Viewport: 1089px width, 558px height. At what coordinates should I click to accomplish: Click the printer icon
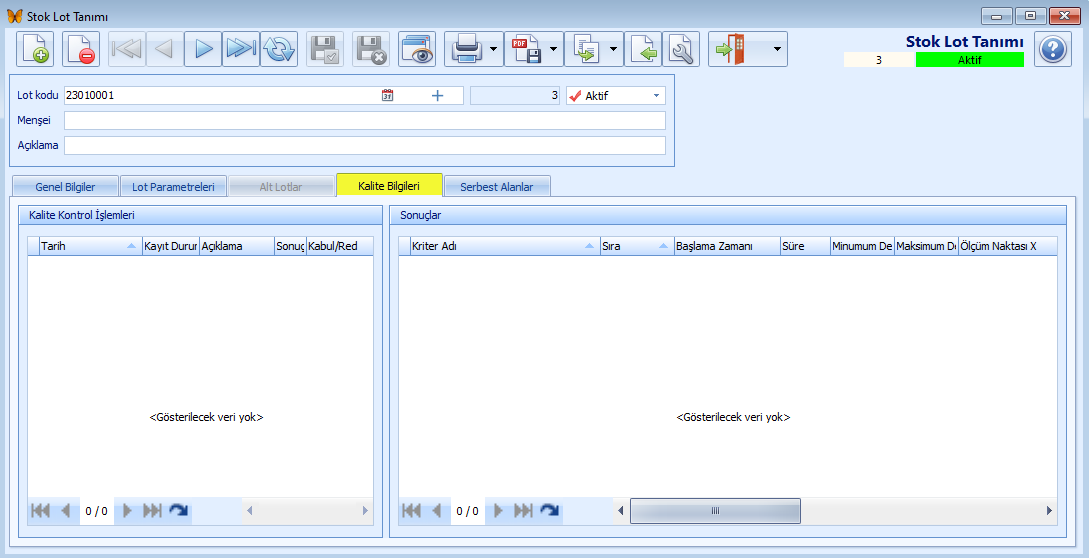coord(466,49)
